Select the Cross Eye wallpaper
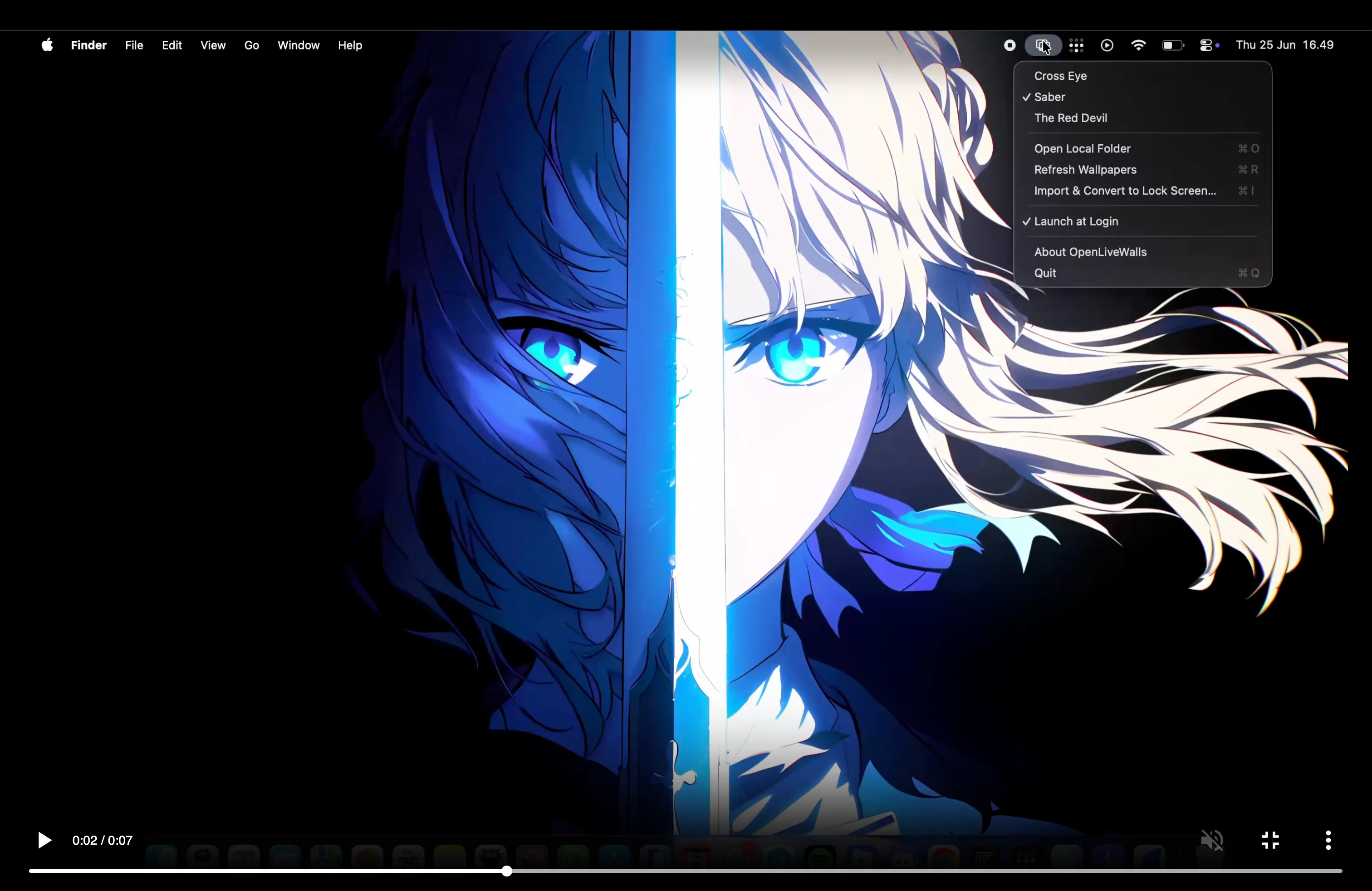Viewport: 1372px width, 891px height. tap(1142, 76)
